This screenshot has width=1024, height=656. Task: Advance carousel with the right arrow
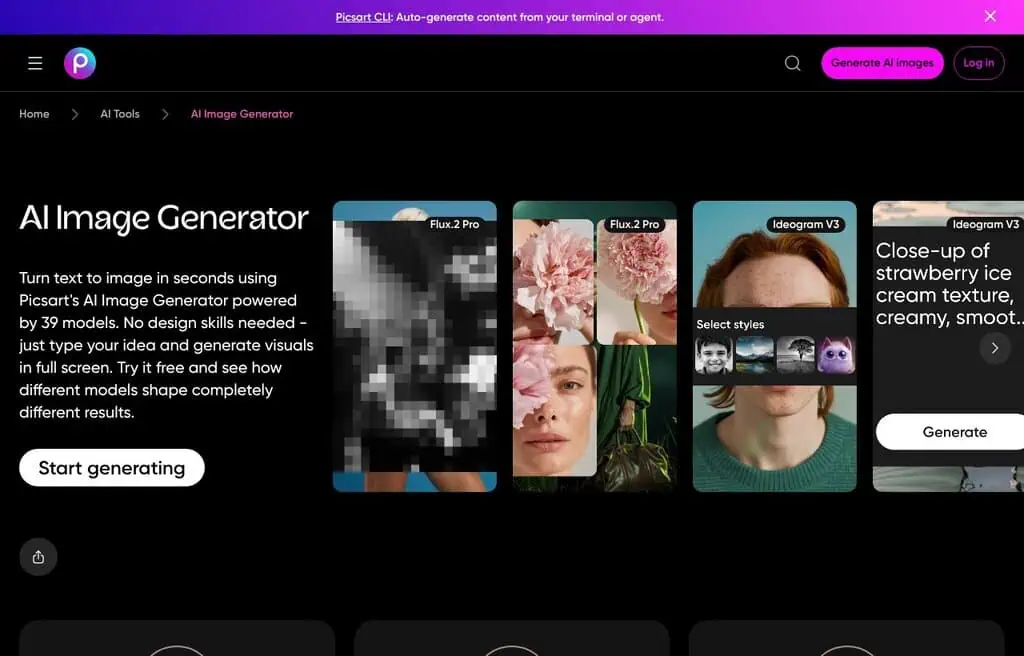click(x=995, y=348)
